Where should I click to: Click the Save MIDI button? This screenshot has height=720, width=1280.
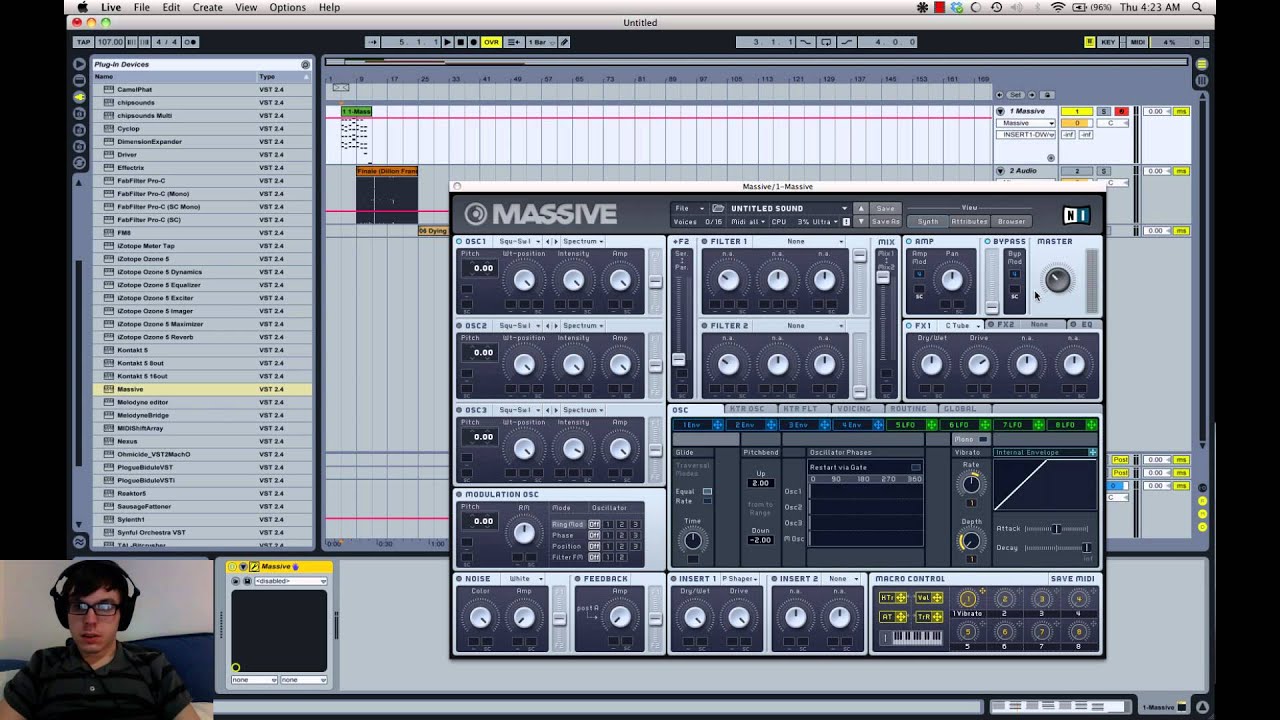[1072, 578]
